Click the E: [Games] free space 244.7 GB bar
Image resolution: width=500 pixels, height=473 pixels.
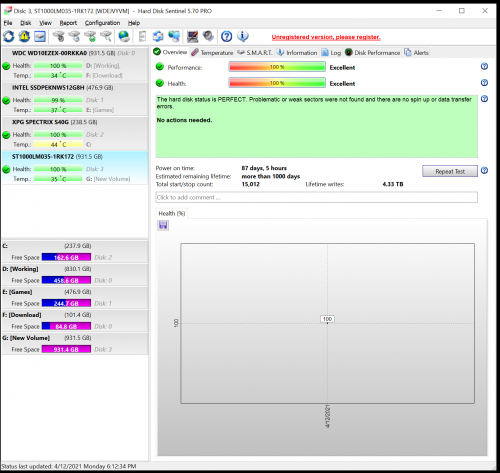[x=66, y=303]
